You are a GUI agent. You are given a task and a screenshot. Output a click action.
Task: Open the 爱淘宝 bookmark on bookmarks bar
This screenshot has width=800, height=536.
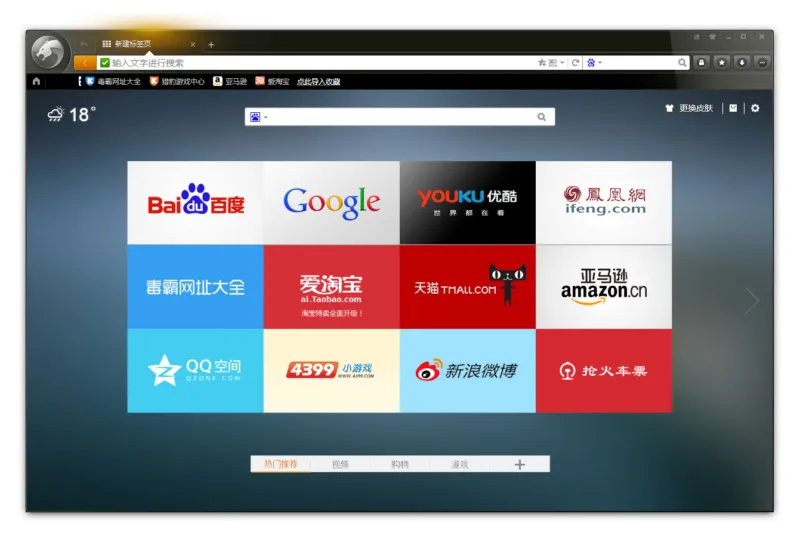[x=272, y=81]
